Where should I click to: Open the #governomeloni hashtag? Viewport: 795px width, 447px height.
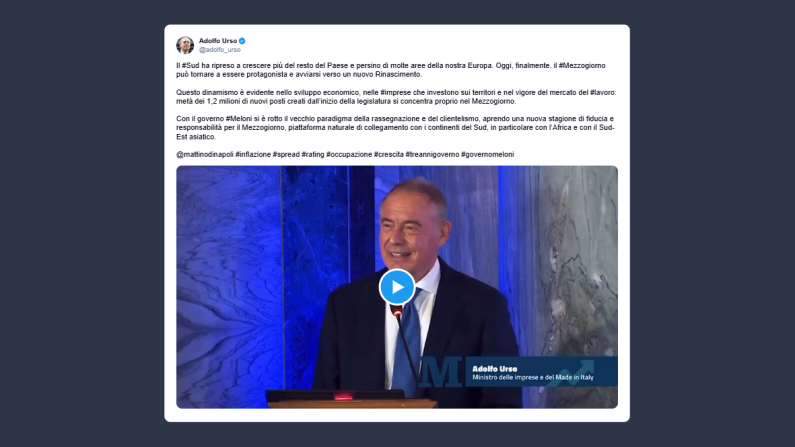click(487, 155)
